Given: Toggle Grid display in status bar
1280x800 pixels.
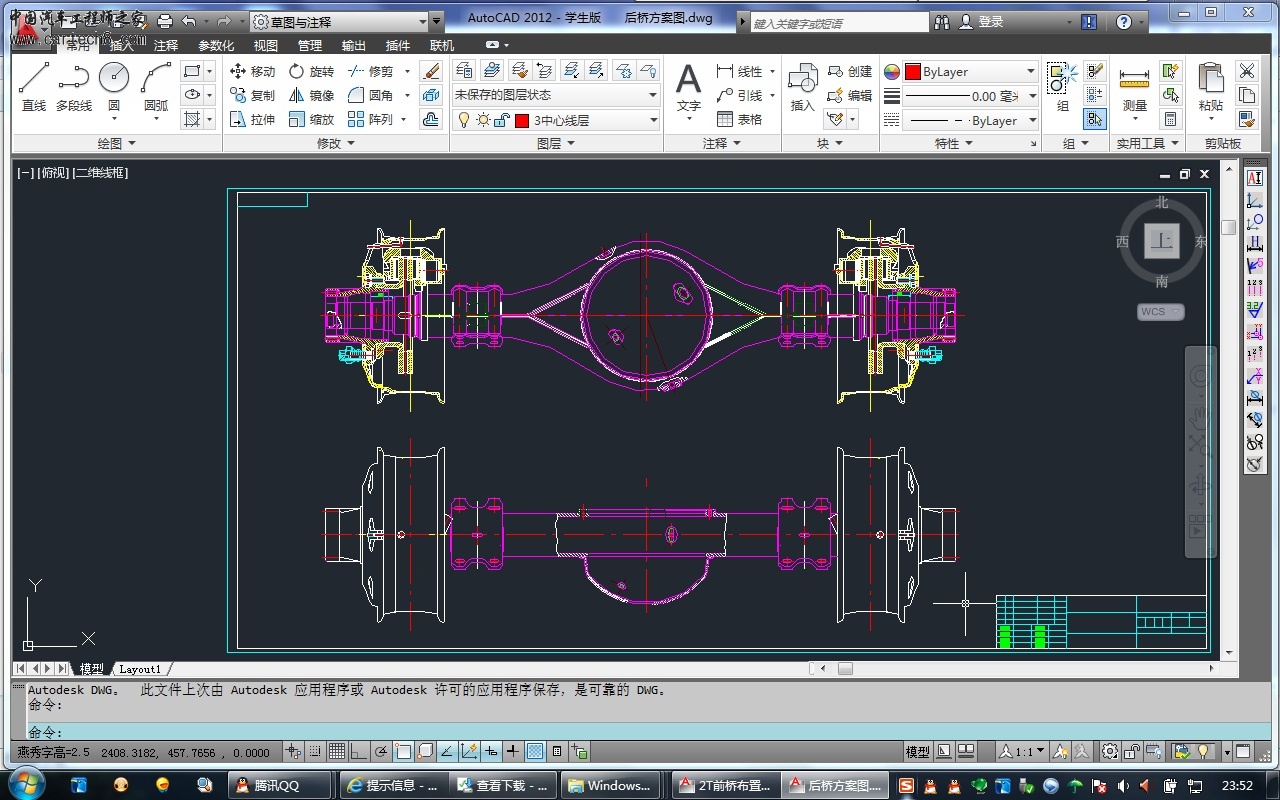Looking at the screenshot, I should tap(337, 751).
